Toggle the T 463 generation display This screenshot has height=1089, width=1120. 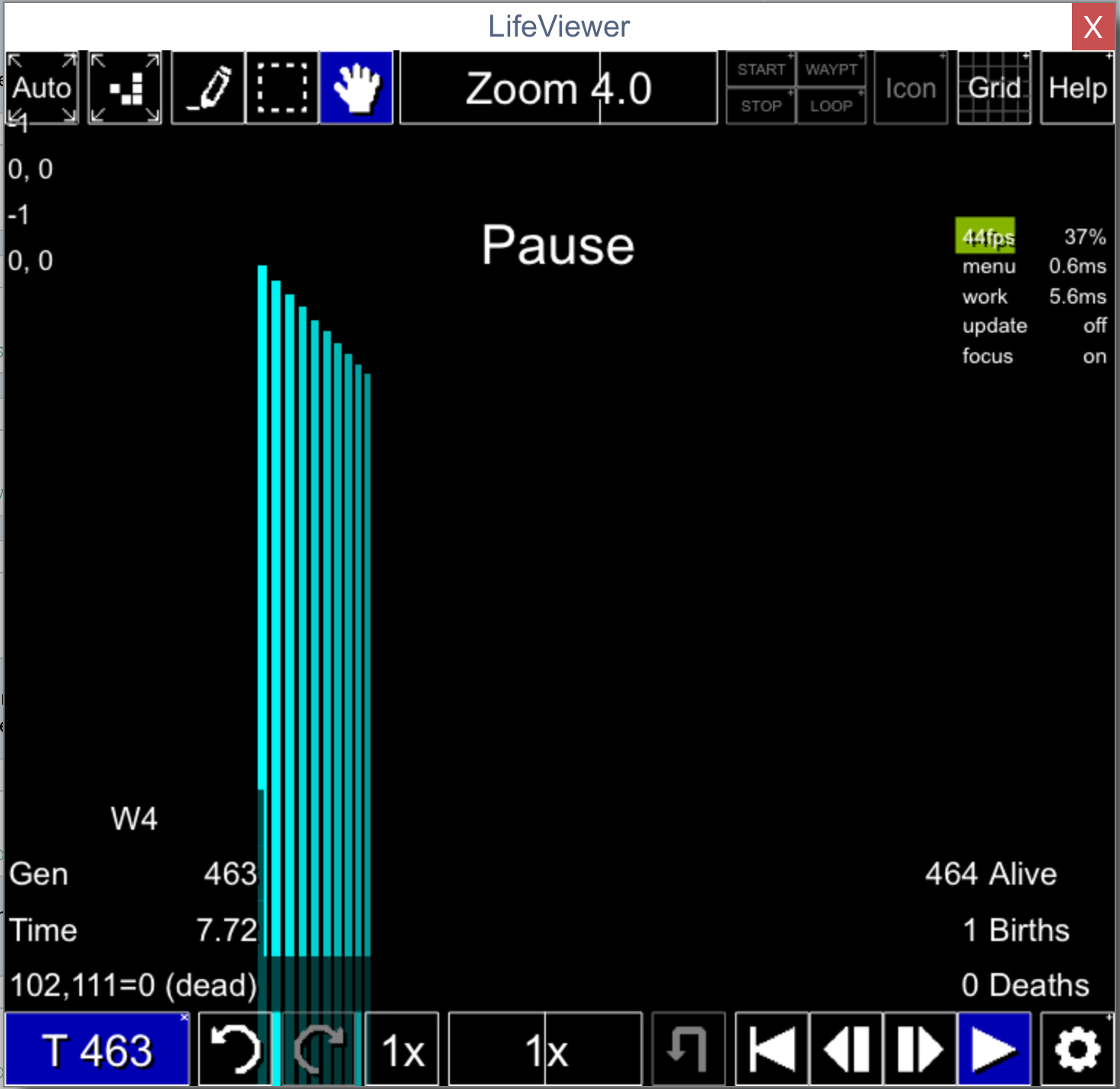coord(98,1049)
